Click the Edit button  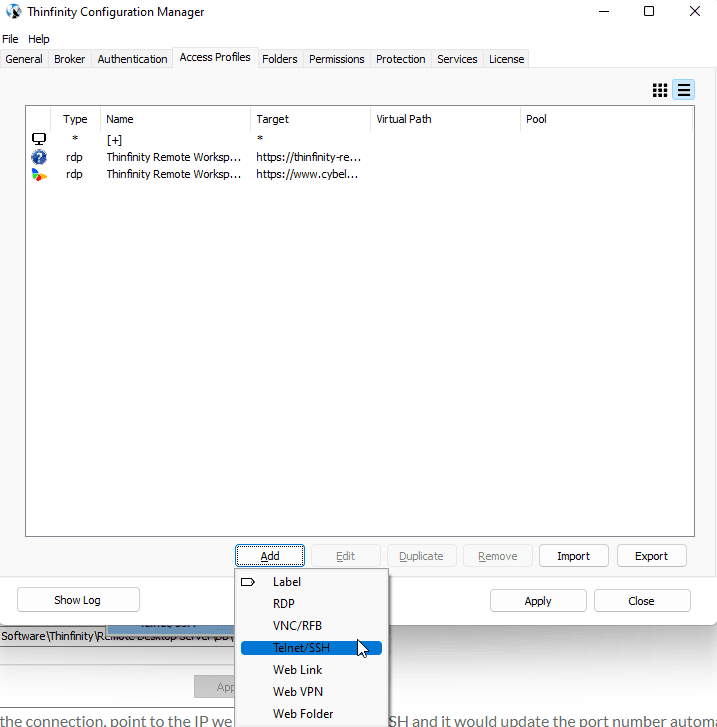[x=346, y=556]
